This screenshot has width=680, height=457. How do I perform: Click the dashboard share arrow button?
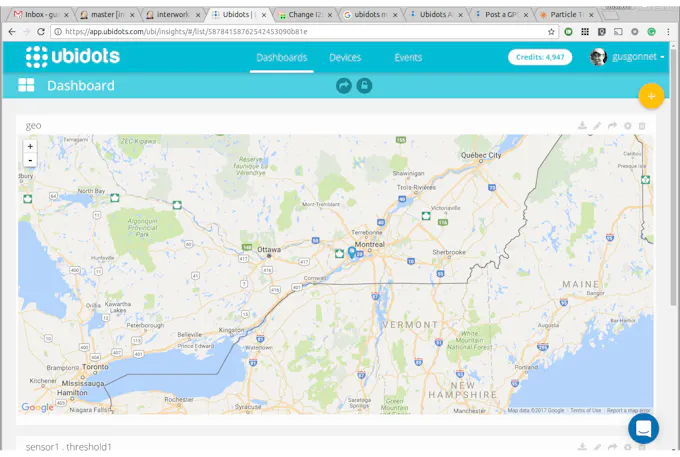(x=343, y=85)
